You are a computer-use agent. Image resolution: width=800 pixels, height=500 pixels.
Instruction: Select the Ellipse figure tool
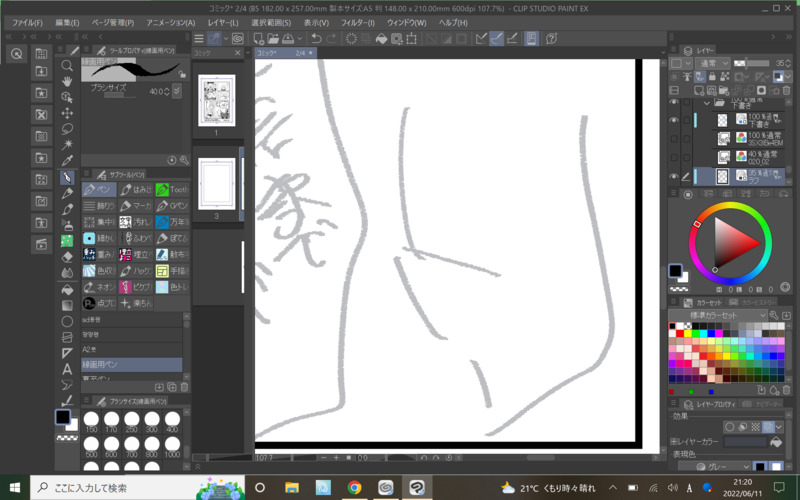point(67,321)
